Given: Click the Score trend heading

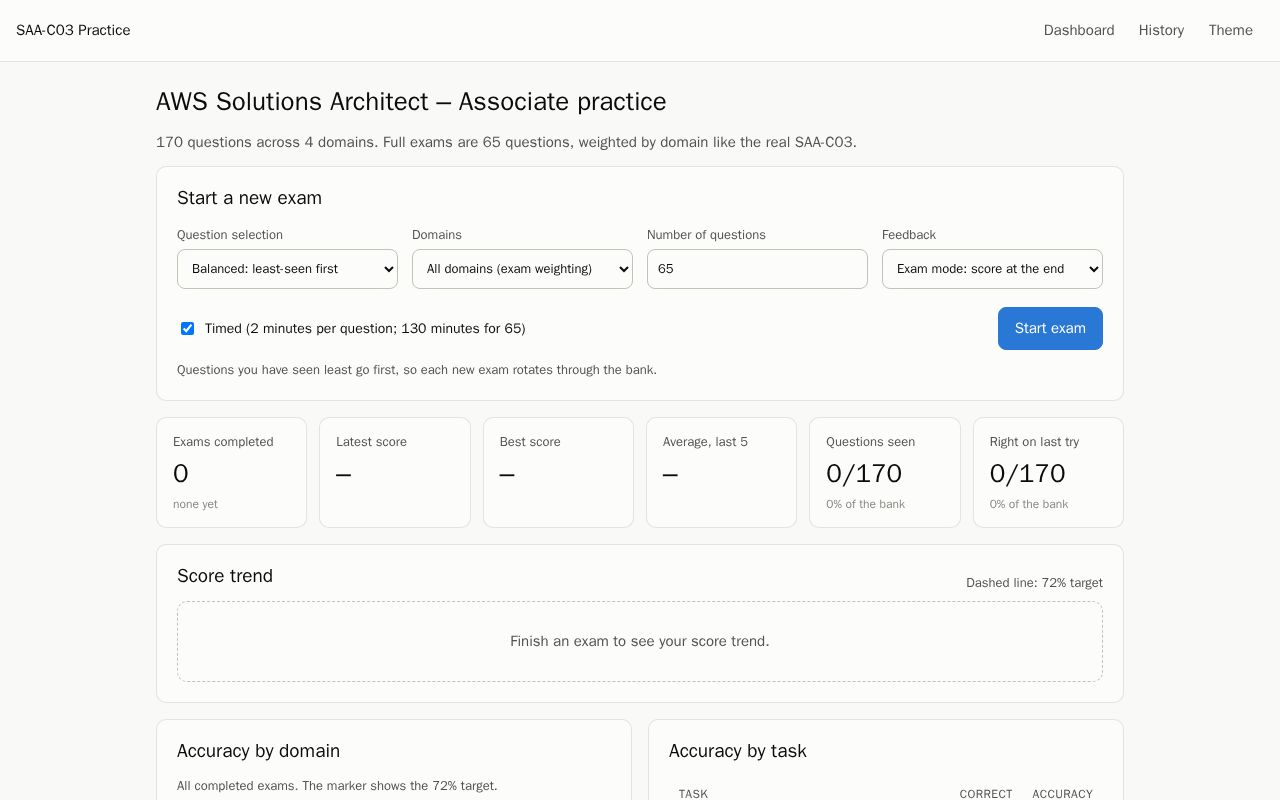Looking at the screenshot, I should tap(225, 576).
